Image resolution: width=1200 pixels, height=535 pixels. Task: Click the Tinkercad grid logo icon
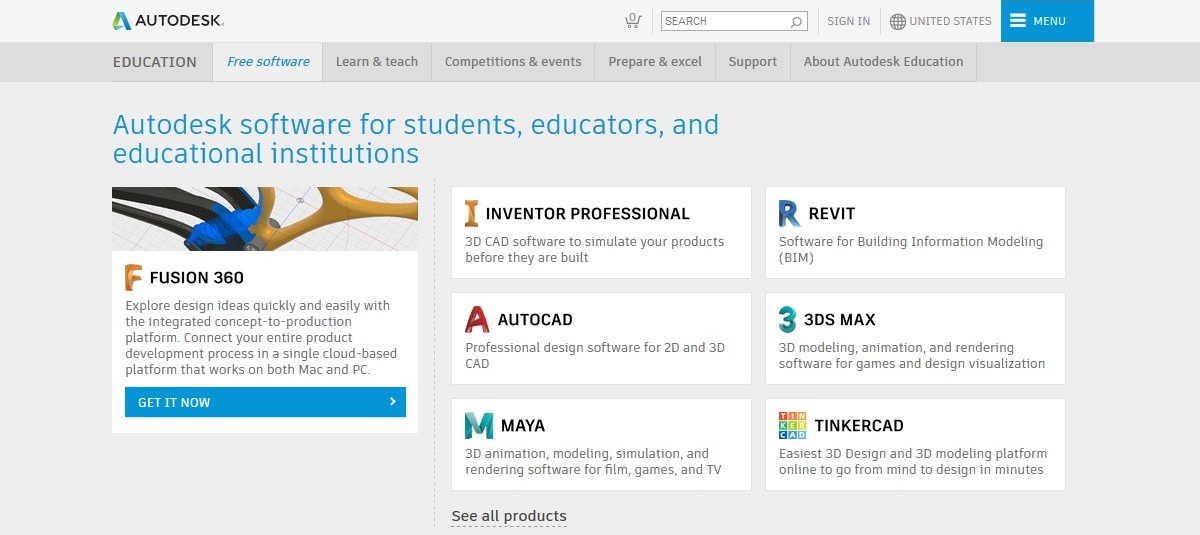click(x=792, y=425)
